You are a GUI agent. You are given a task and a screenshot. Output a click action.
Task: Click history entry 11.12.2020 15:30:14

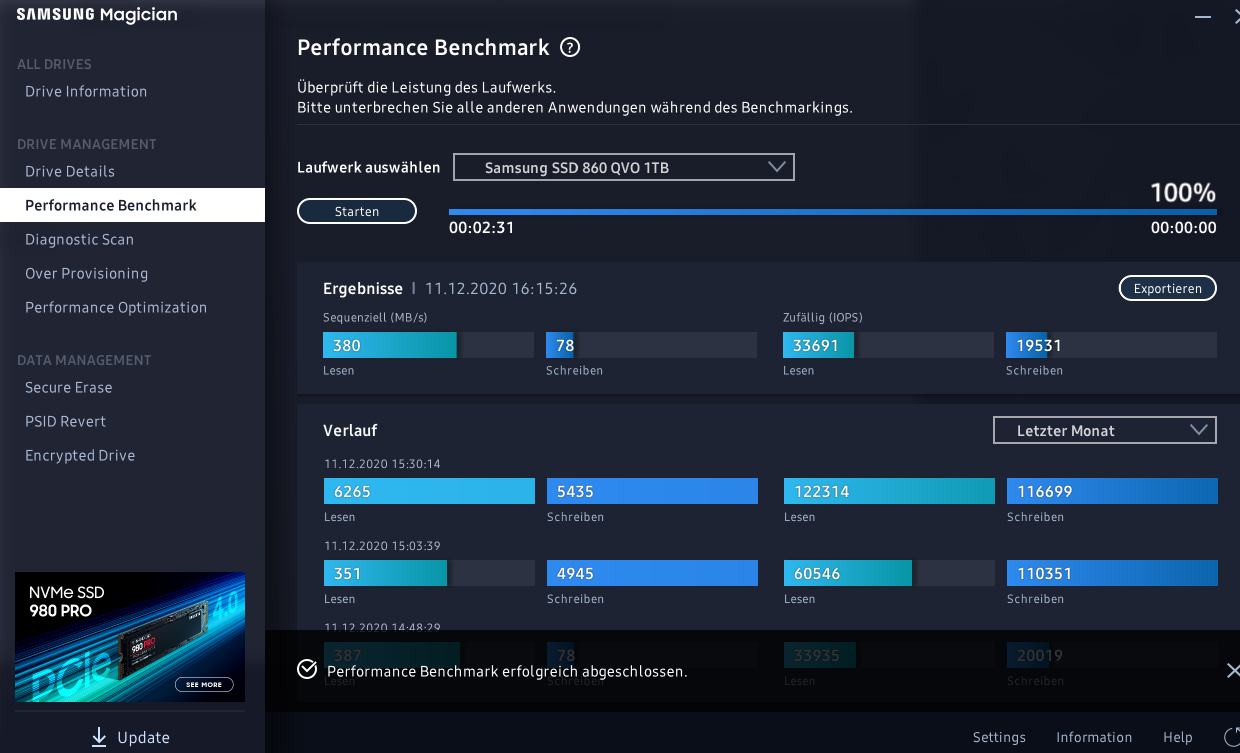(x=382, y=464)
